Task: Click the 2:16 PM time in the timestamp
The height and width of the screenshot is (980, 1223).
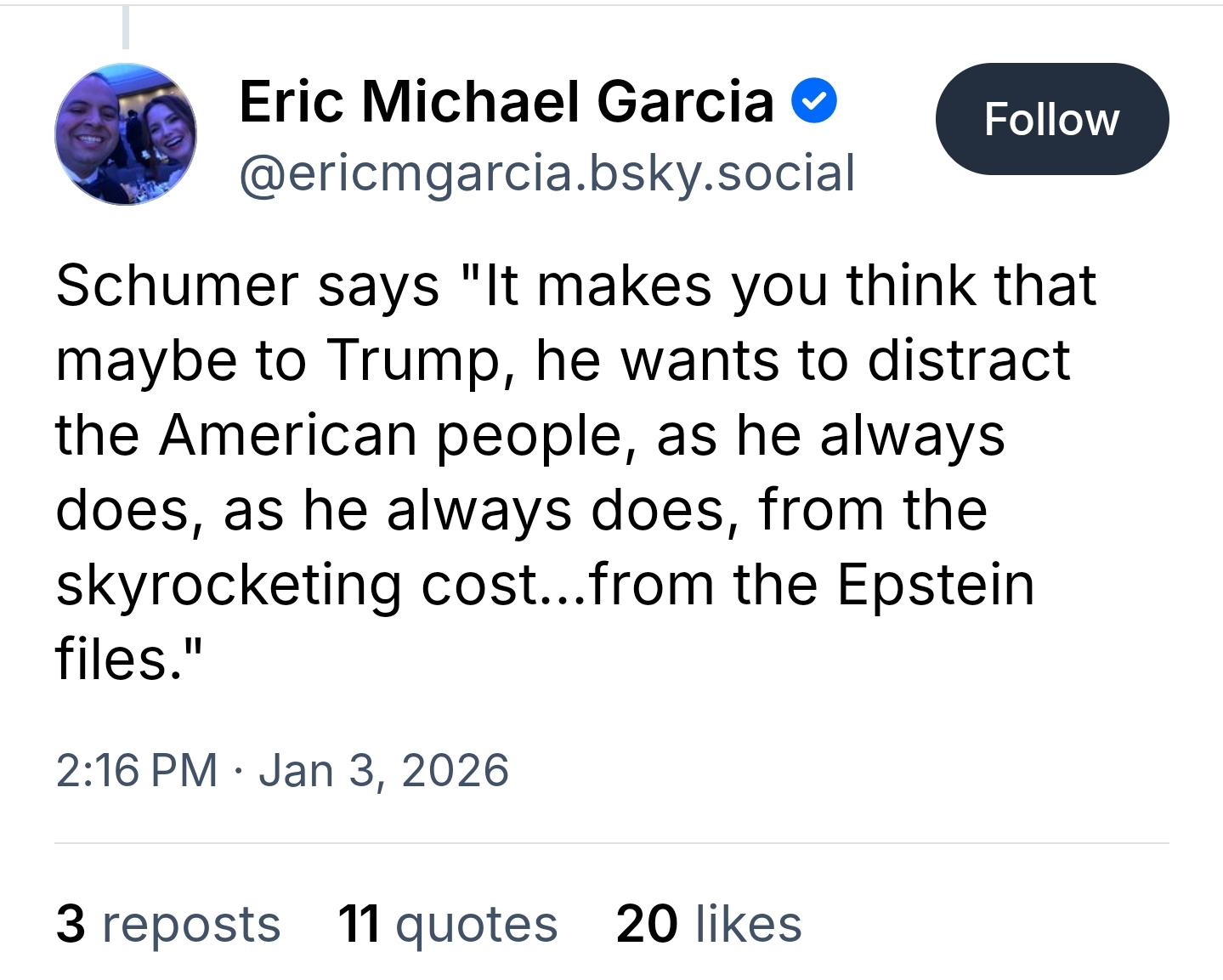Action: point(137,771)
